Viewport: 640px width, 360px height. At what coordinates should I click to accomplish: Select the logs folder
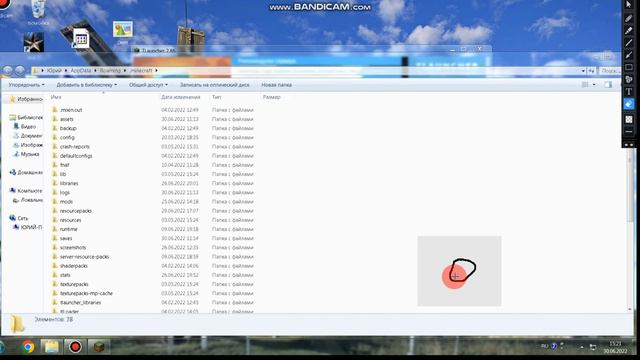[x=64, y=192]
